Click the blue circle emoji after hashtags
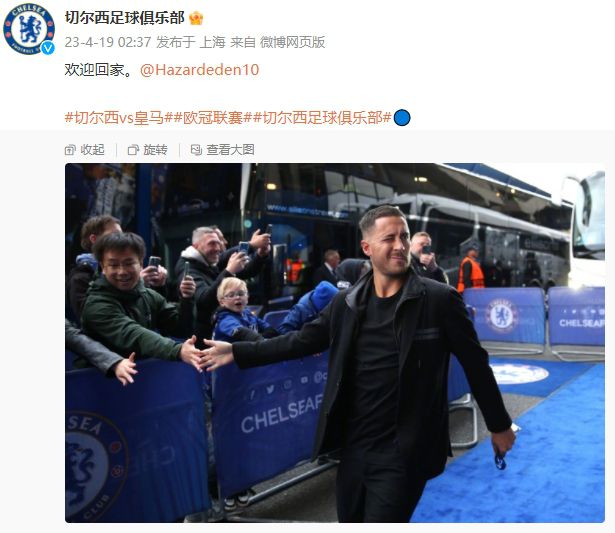 point(402,118)
